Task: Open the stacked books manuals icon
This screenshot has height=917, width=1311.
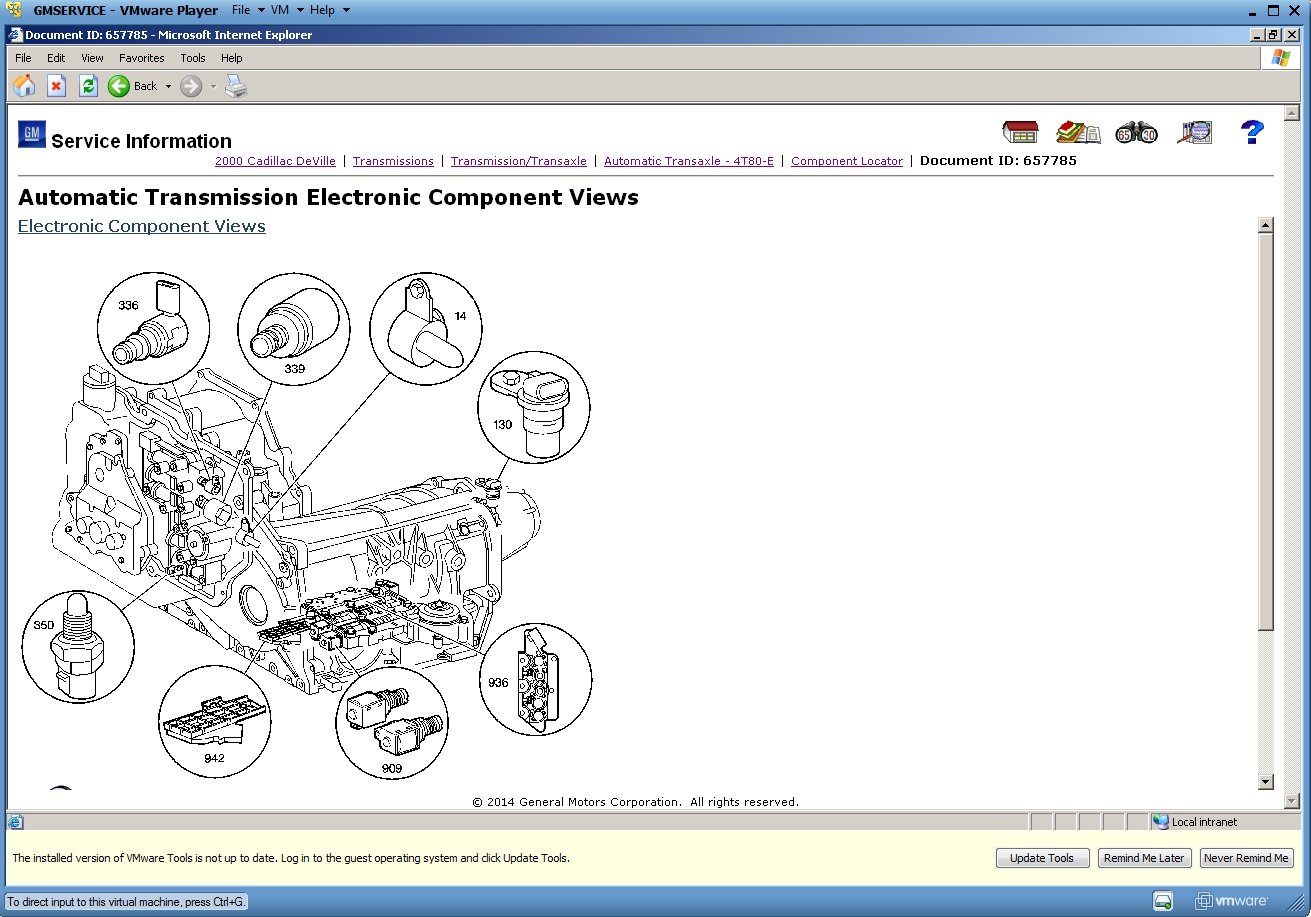Action: 1077,132
